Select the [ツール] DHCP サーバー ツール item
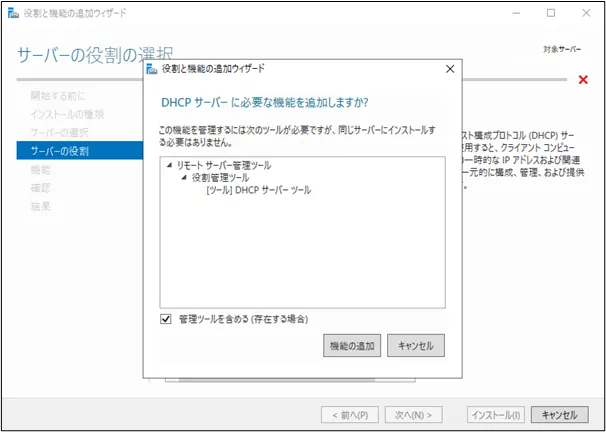The width and height of the screenshot is (606, 432). point(258,190)
